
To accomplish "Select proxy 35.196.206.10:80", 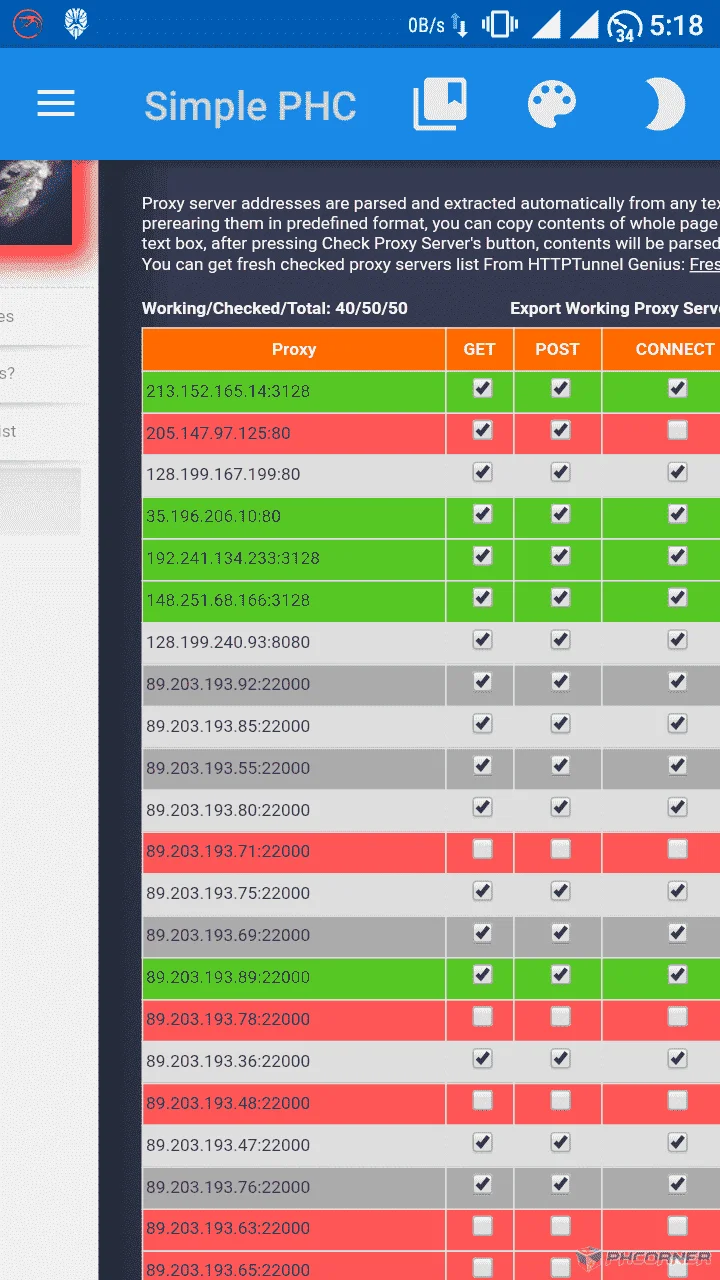I will tap(213, 517).
